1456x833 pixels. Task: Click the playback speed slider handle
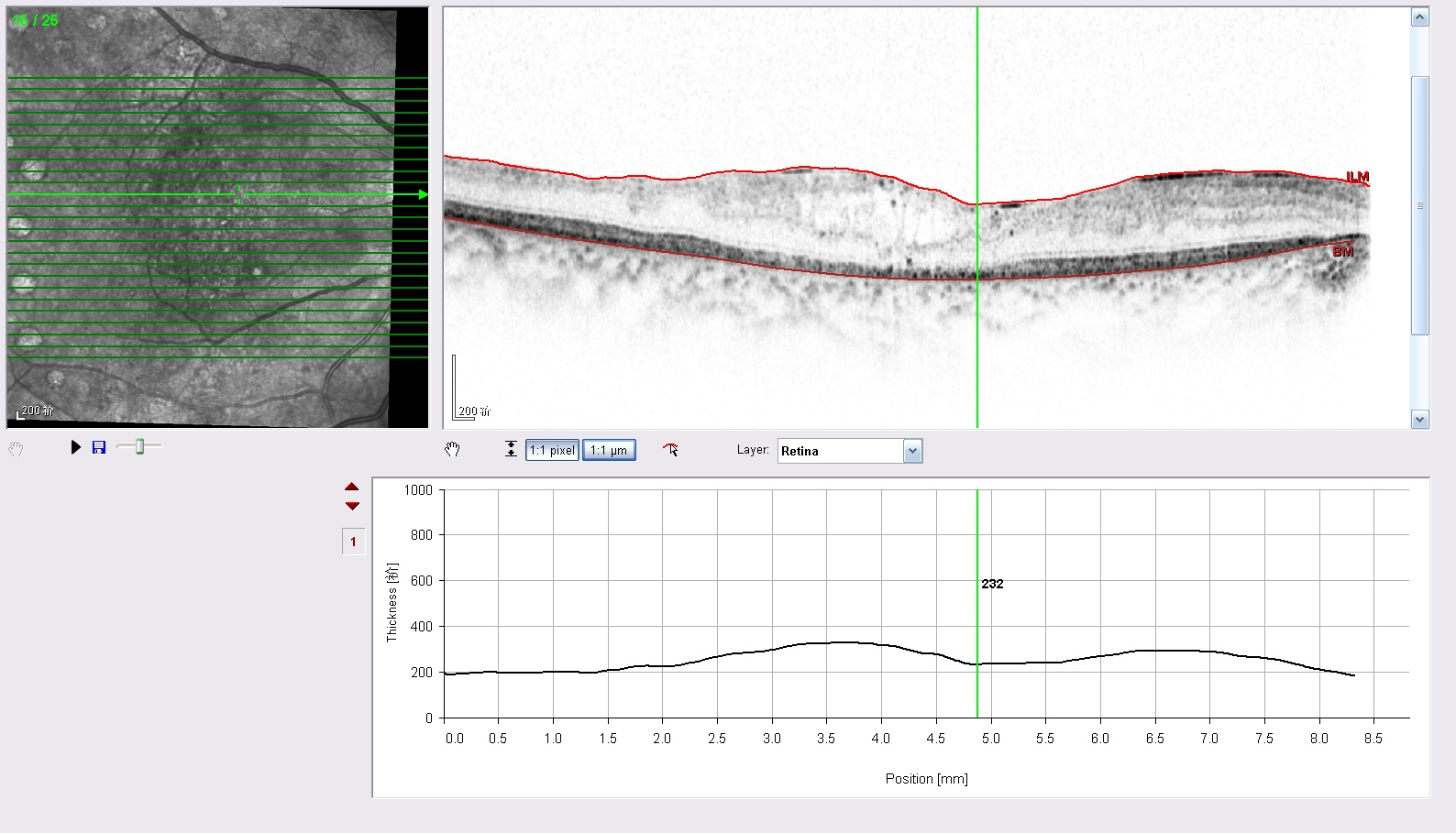point(139,446)
